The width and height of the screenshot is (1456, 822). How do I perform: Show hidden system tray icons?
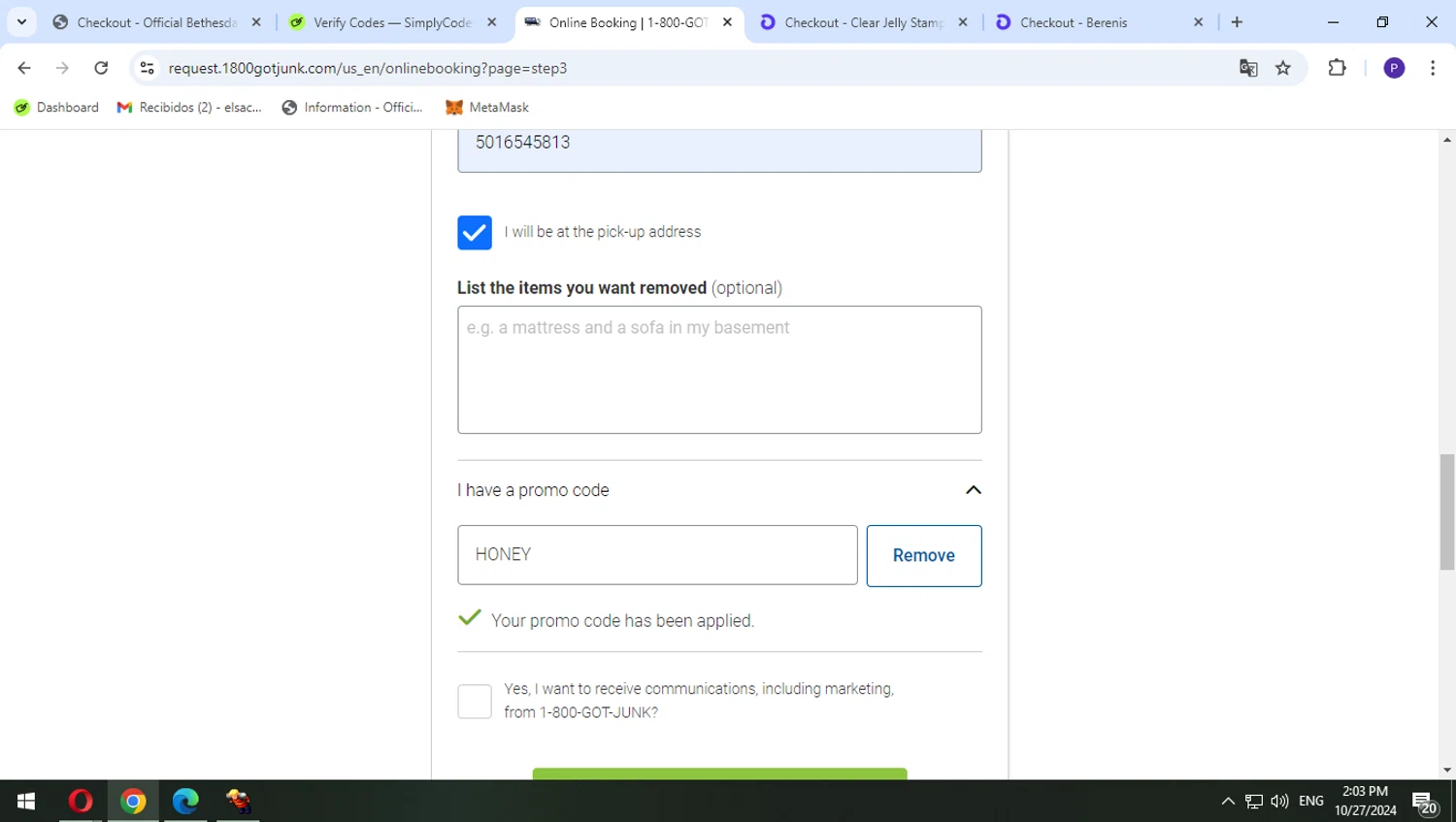click(1228, 801)
